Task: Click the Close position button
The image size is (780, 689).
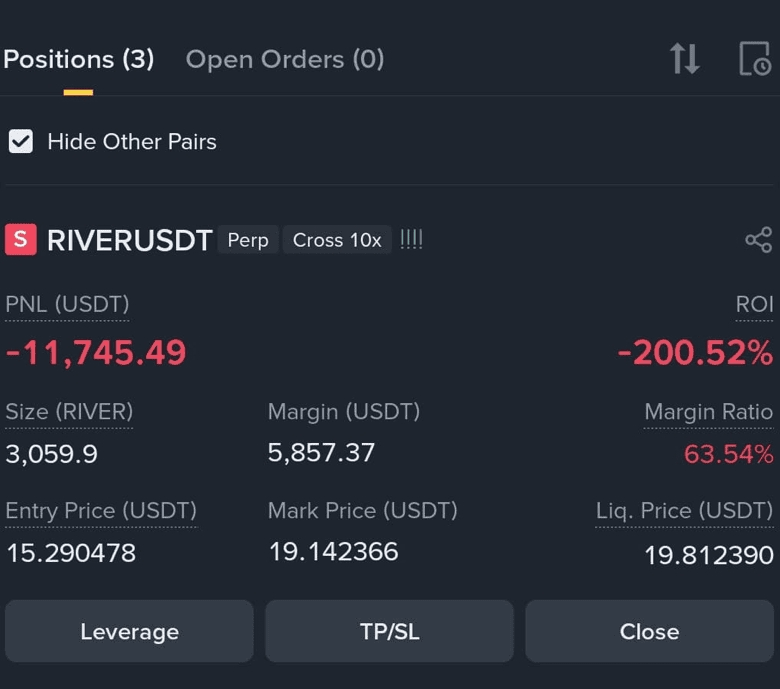Action: pyautogui.click(x=650, y=631)
